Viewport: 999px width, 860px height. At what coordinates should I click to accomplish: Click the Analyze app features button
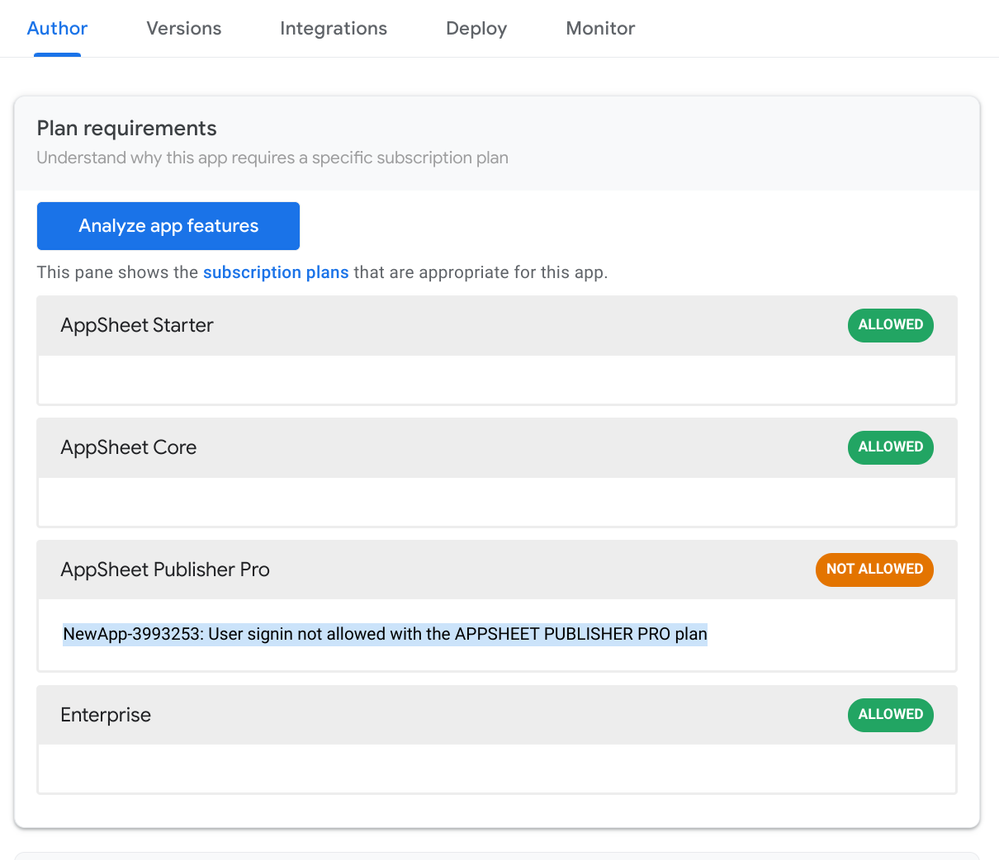[x=168, y=226]
